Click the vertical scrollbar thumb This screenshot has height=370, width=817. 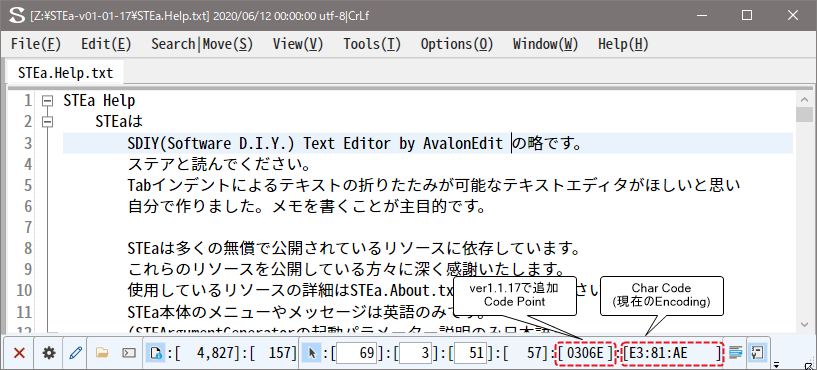pos(804,115)
